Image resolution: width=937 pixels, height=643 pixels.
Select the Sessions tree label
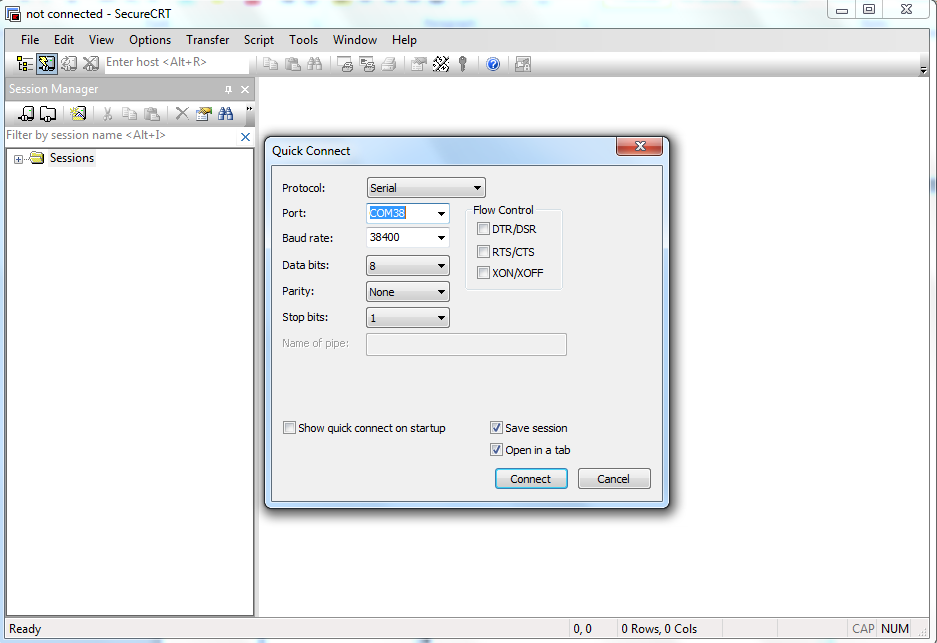coord(72,158)
